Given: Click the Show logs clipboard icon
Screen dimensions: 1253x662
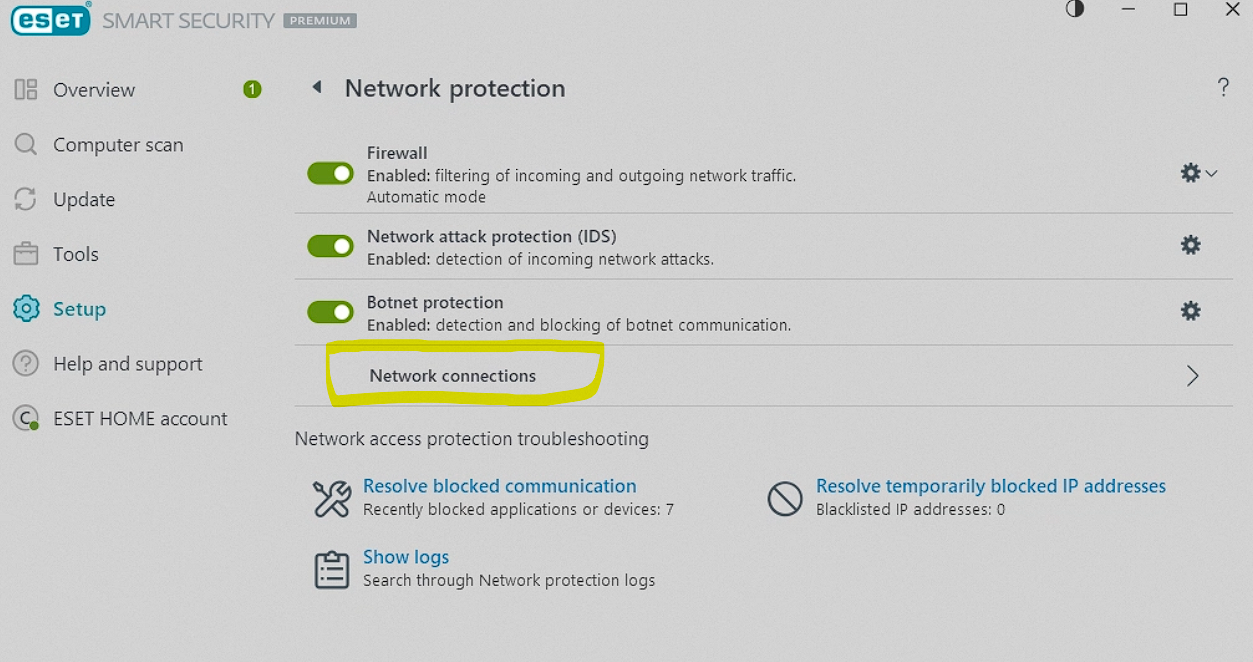Looking at the screenshot, I should click(332, 569).
